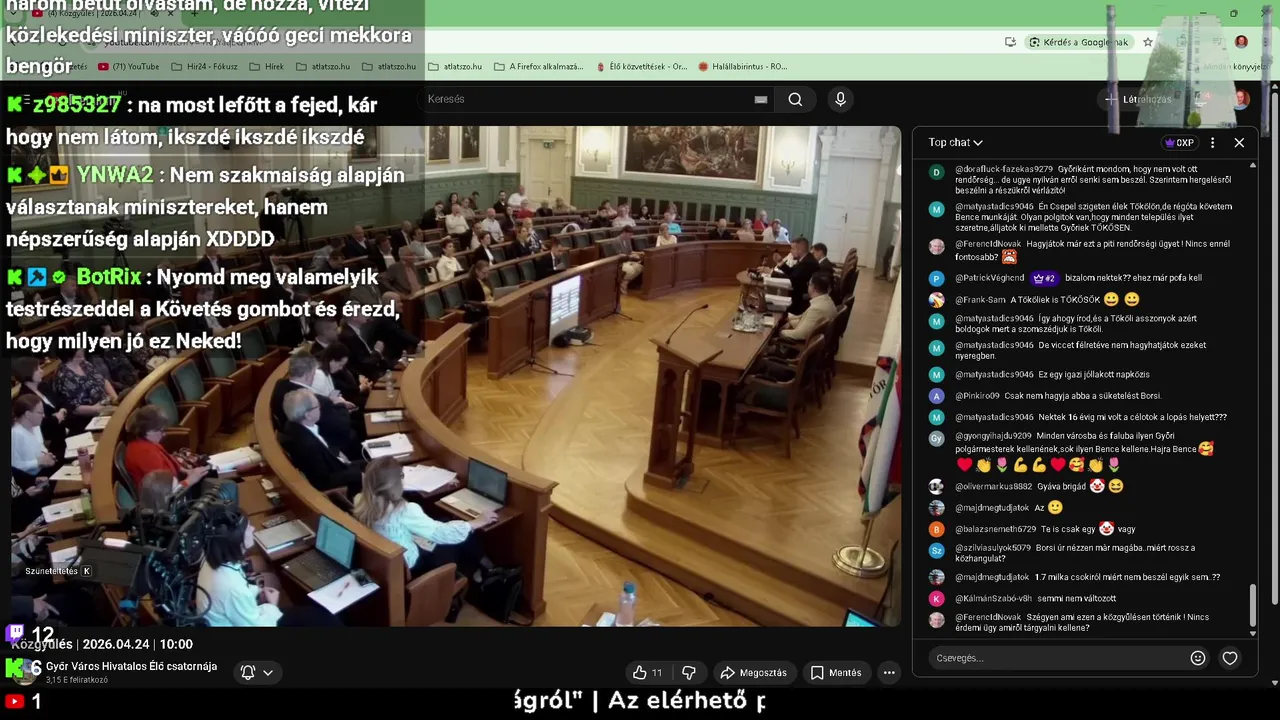Open the Hírek bookmark folder

click(266, 67)
